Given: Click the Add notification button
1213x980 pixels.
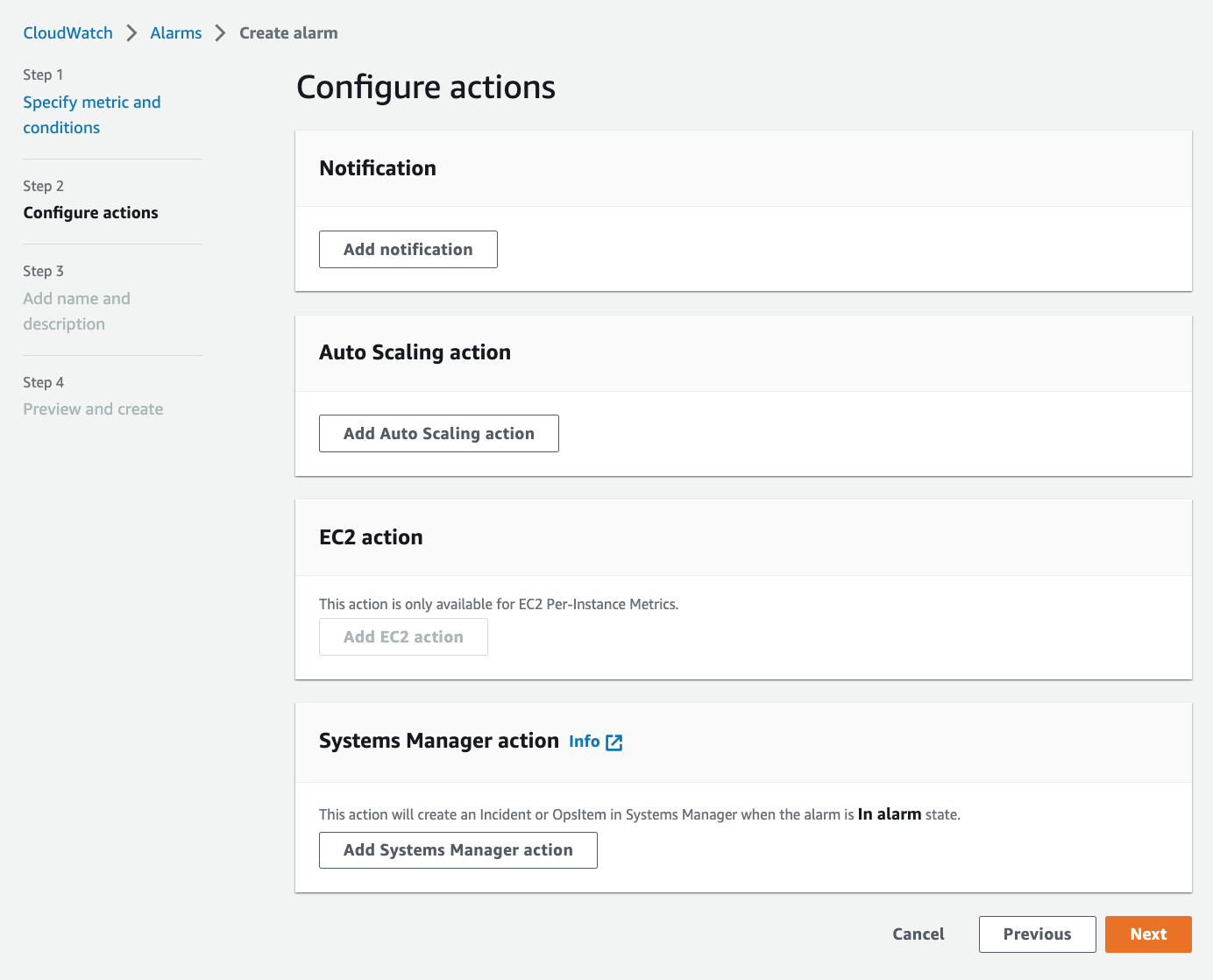Looking at the screenshot, I should (408, 250).
